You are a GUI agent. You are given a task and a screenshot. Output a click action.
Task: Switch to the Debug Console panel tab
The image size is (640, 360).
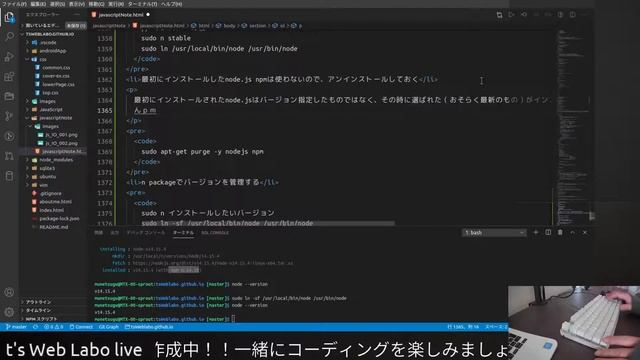(x=146, y=233)
